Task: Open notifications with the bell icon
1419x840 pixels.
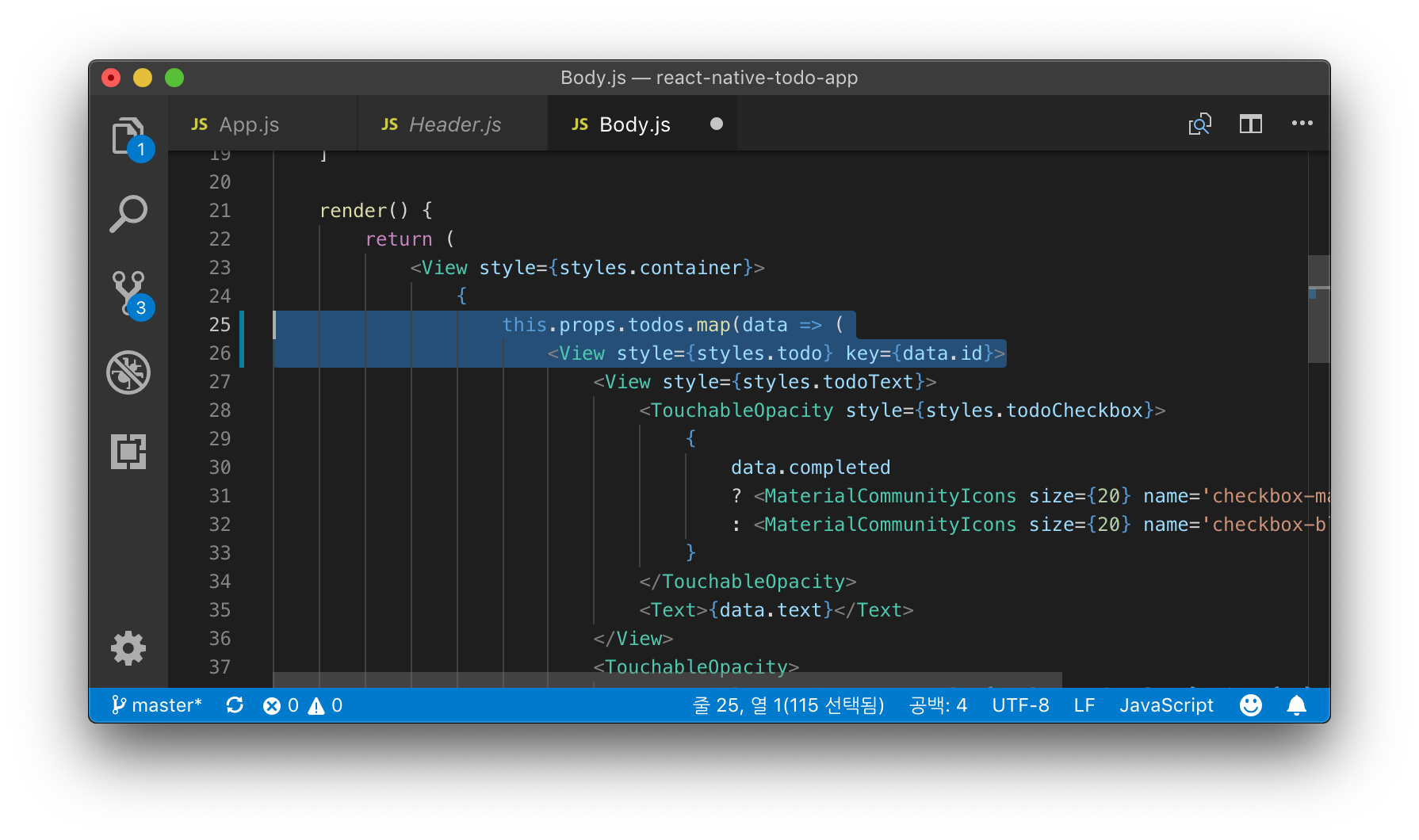Action: [x=1297, y=705]
